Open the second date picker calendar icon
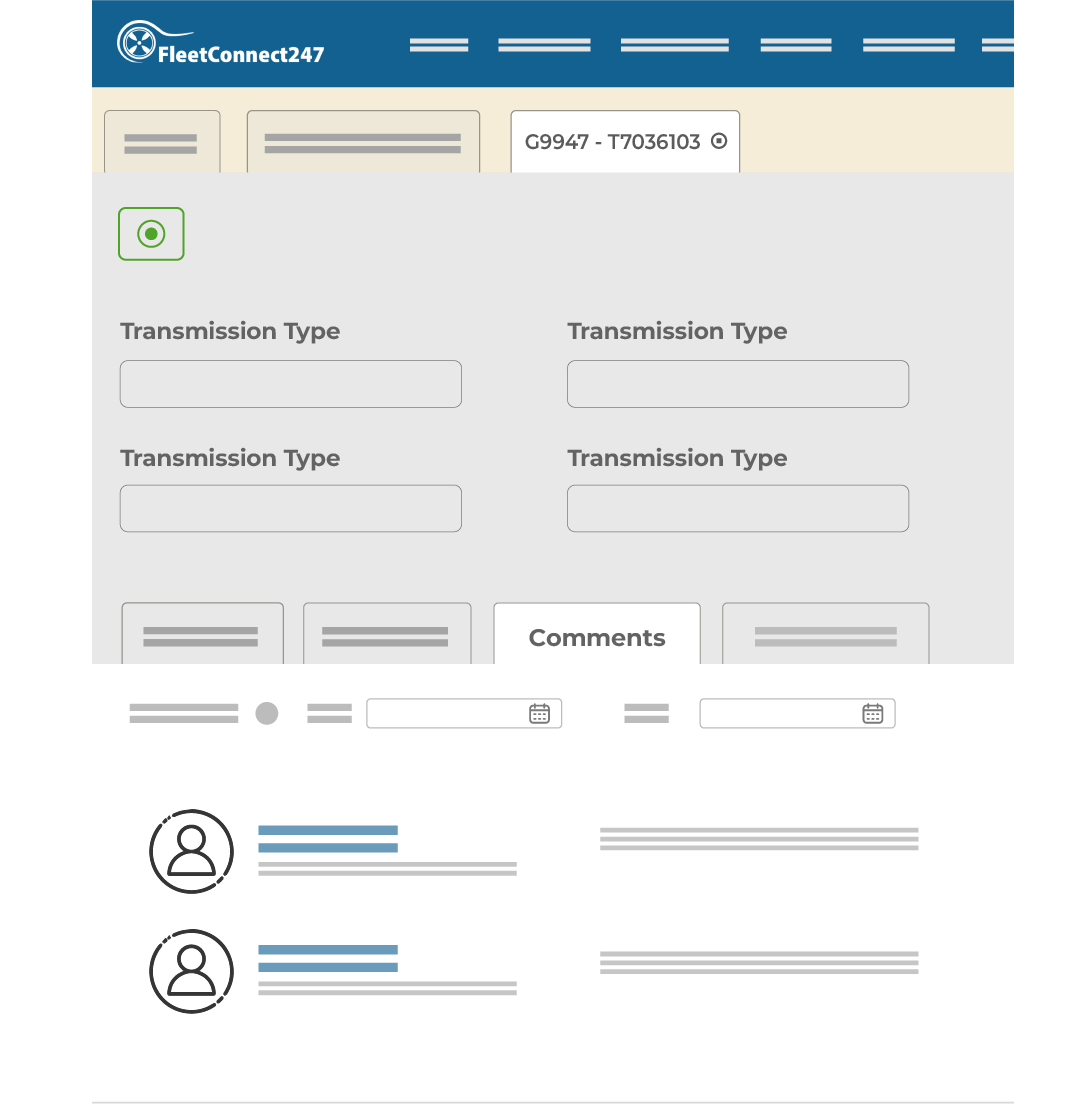 click(x=872, y=713)
